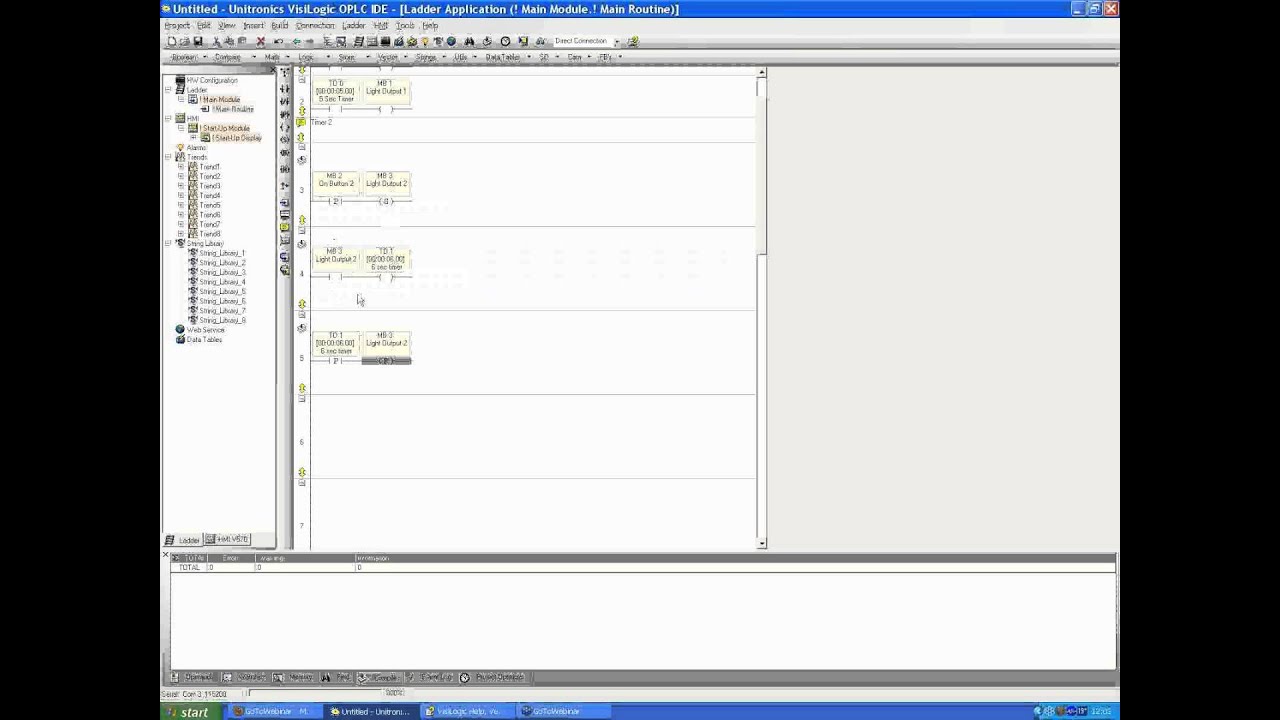The height and width of the screenshot is (720, 1280).
Task: Click the red X delete toolbar icon
Action: [x=260, y=41]
